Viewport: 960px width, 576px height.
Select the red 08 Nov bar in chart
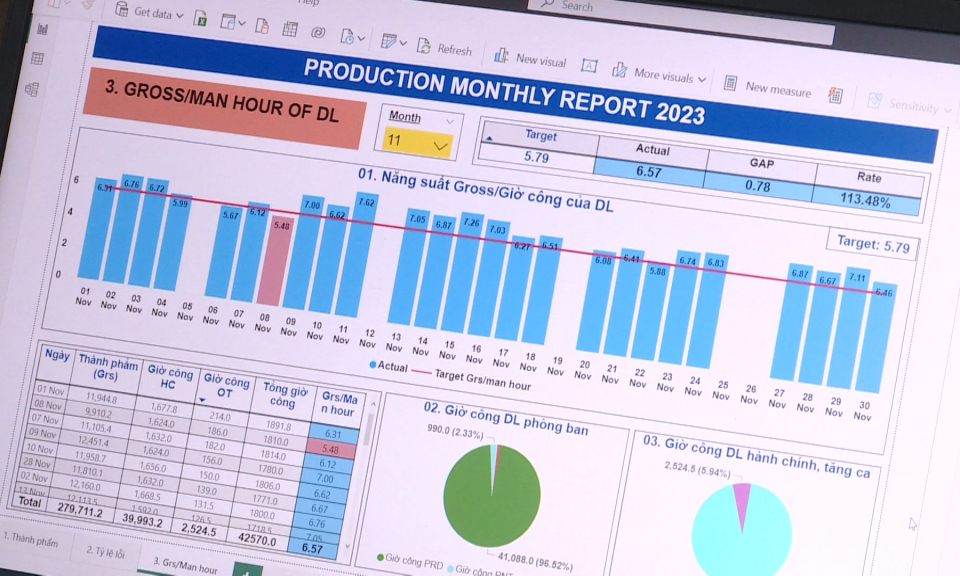pos(273,260)
